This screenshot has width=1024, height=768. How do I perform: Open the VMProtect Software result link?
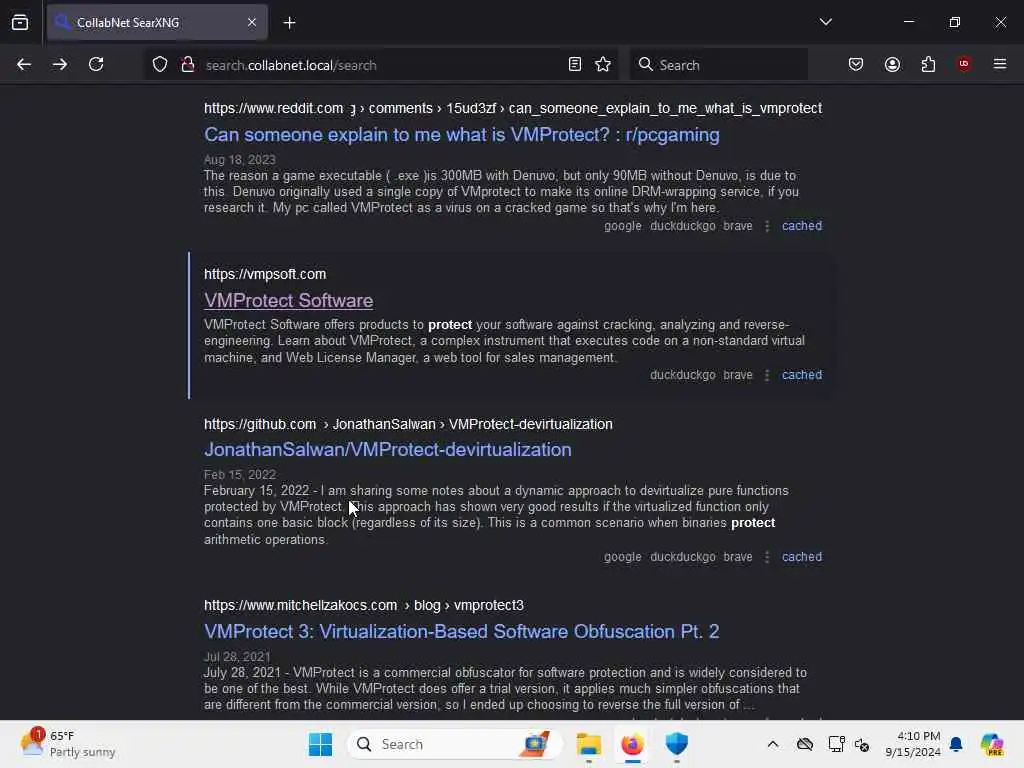point(289,300)
